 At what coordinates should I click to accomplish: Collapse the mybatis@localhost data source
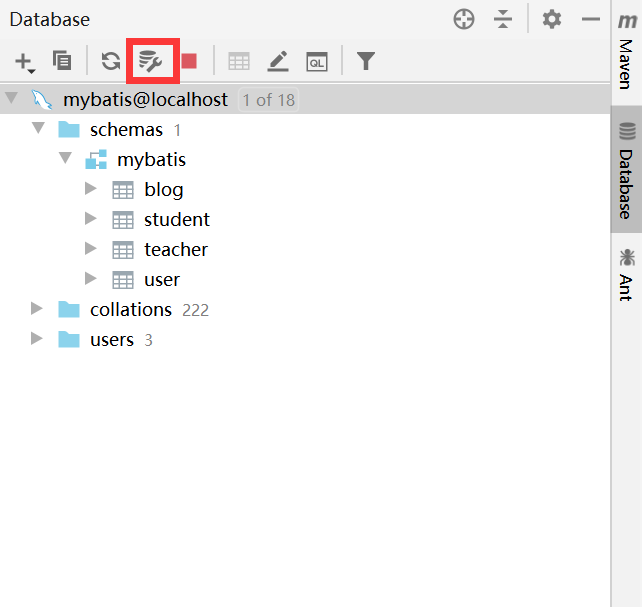tap(11, 98)
